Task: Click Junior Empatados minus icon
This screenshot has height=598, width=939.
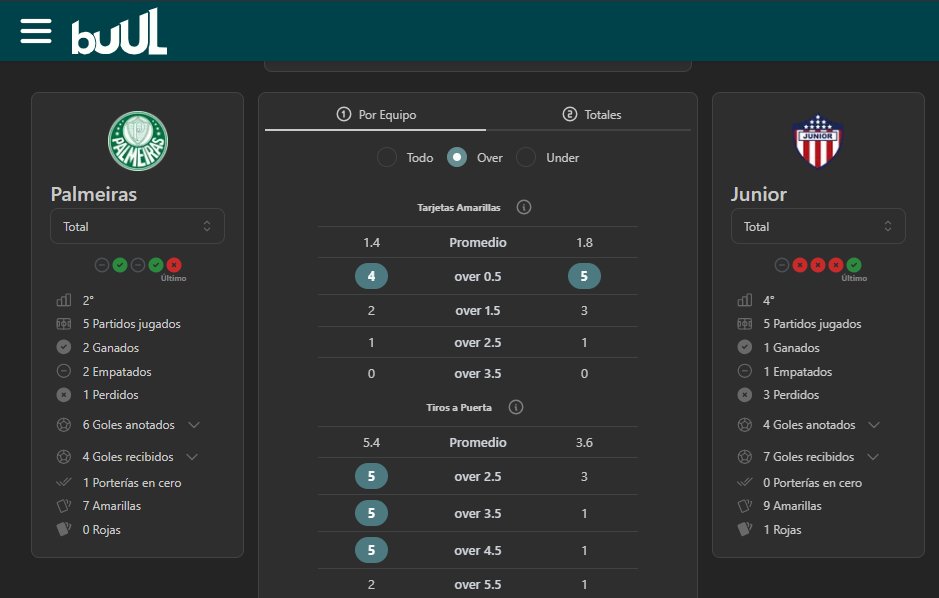Action: click(744, 371)
